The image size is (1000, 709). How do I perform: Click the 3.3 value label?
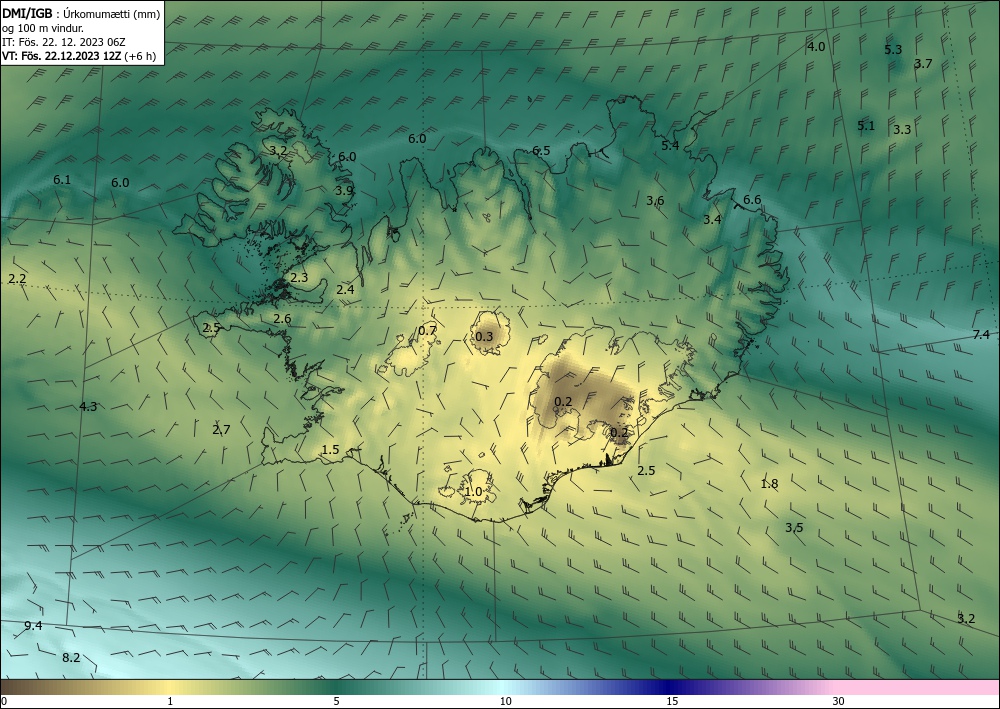(901, 129)
